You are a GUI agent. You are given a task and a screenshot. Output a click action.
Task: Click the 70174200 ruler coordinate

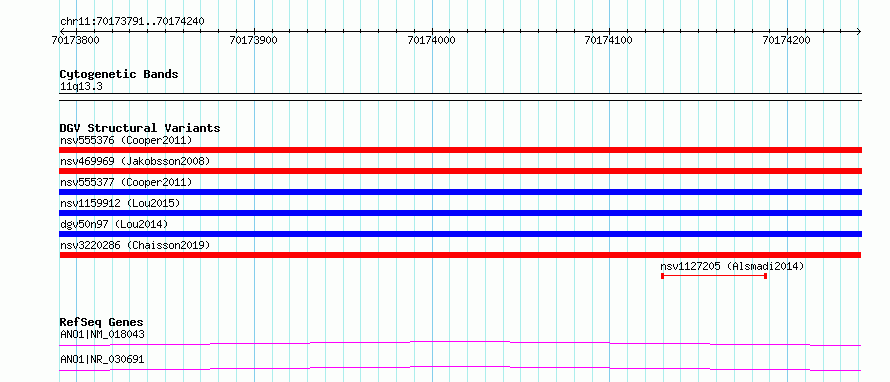pyautogui.click(x=787, y=40)
